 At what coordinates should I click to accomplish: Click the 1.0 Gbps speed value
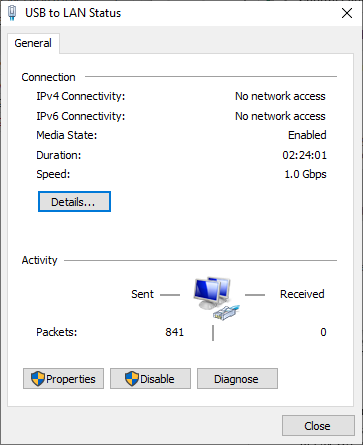click(305, 174)
